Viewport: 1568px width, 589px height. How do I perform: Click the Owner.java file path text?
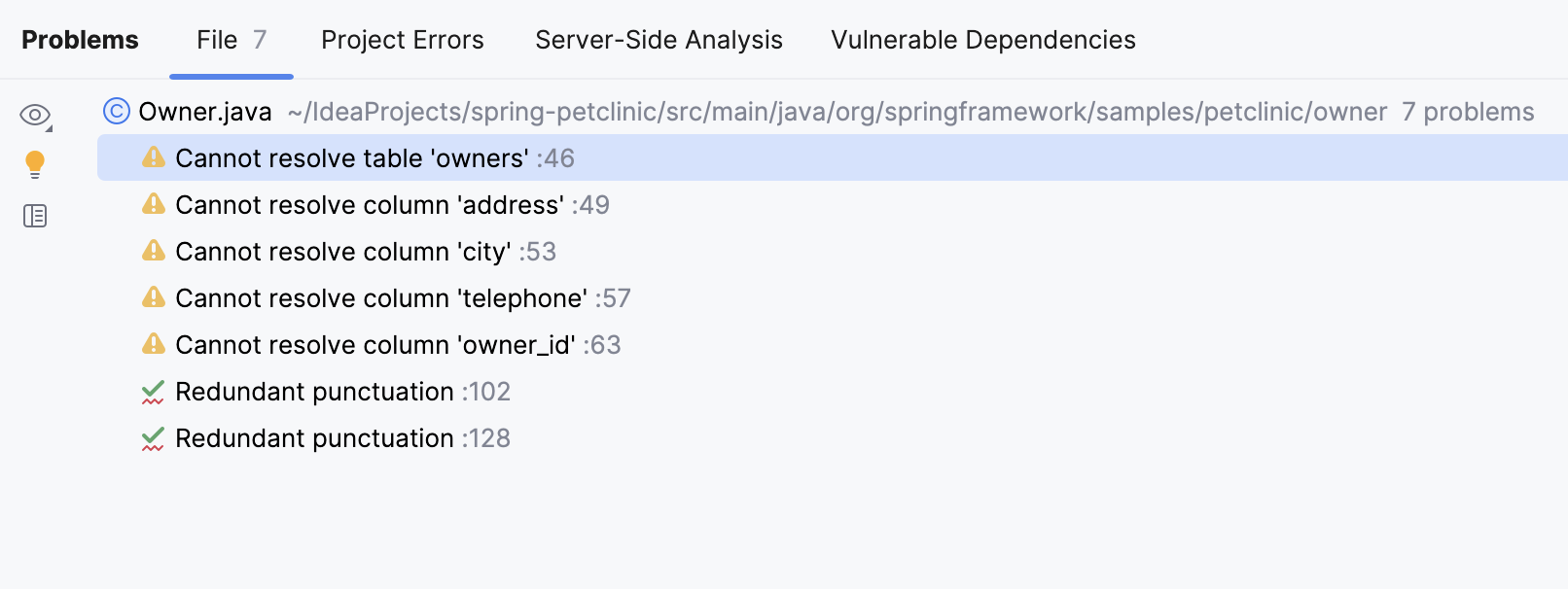(x=837, y=112)
